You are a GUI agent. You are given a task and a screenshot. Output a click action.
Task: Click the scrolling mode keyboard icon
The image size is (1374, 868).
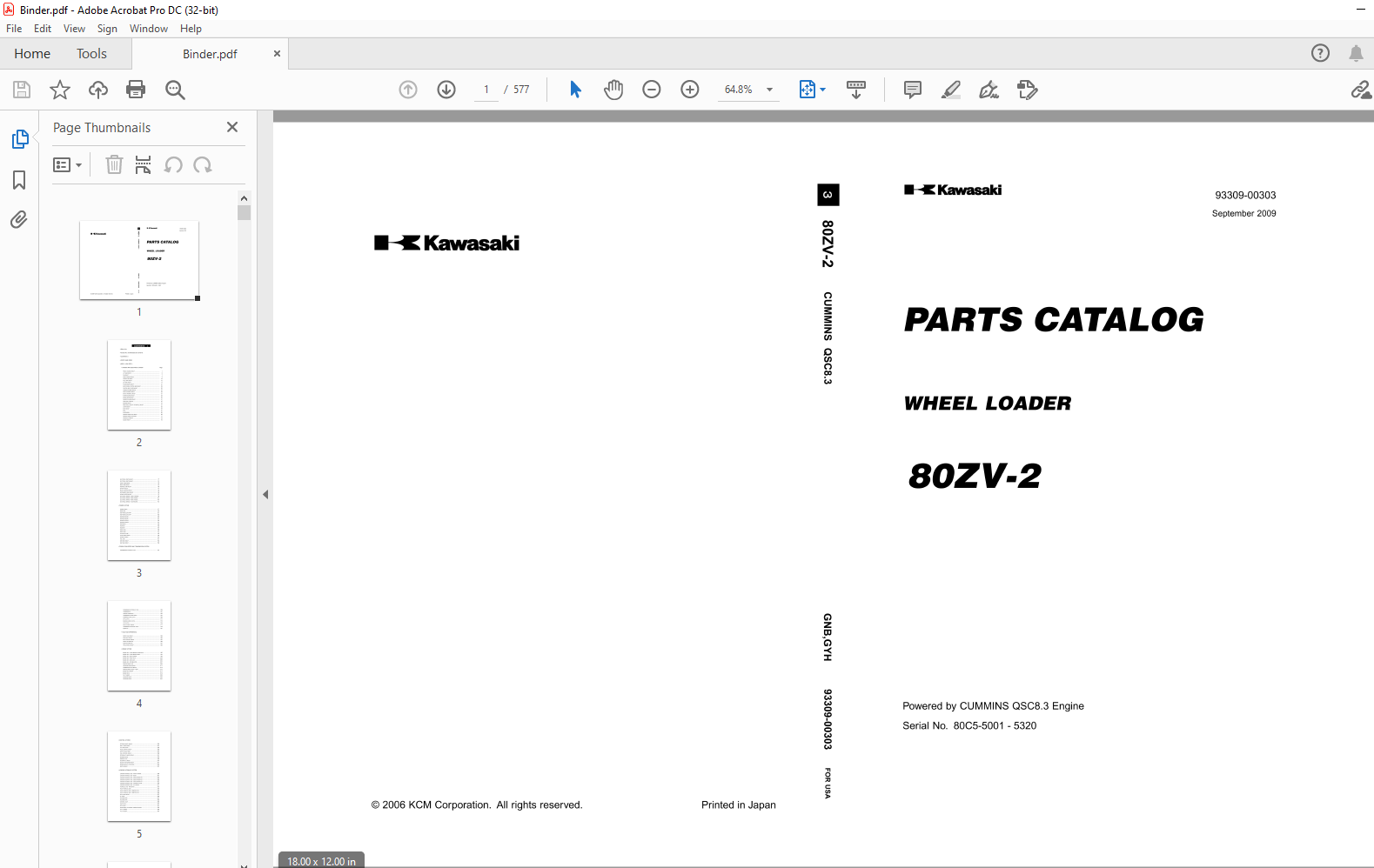[x=856, y=90]
